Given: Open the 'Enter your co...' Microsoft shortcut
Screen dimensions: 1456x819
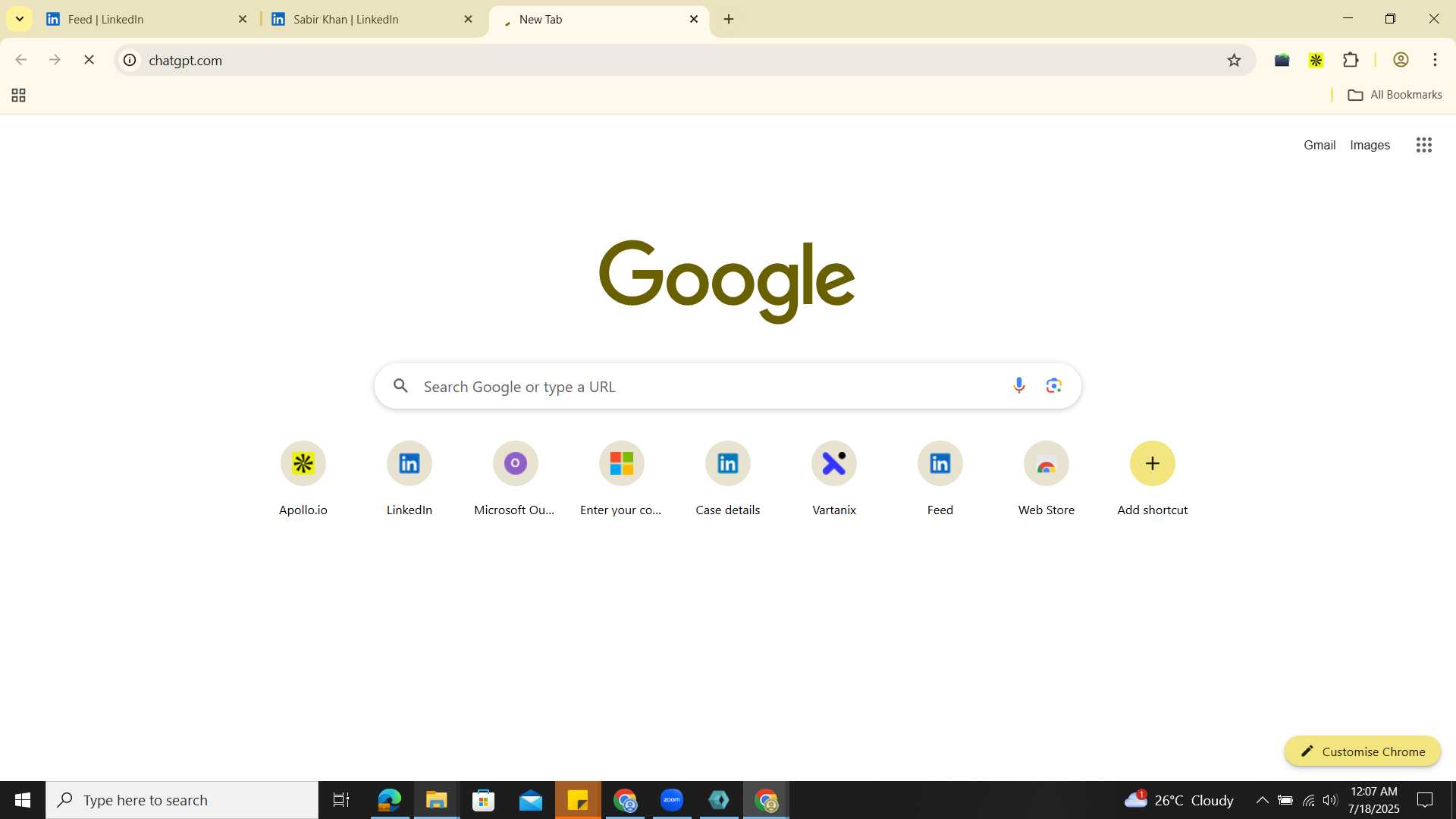Looking at the screenshot, I should click(621, 479).
